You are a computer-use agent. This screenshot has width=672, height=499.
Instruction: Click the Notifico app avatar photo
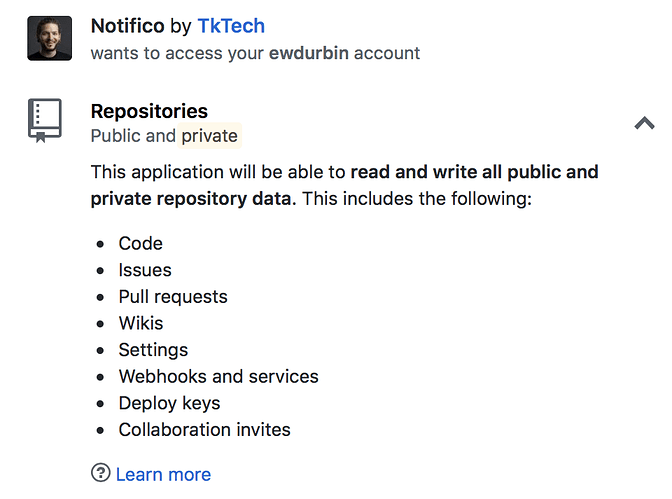(x=50, y=39)
